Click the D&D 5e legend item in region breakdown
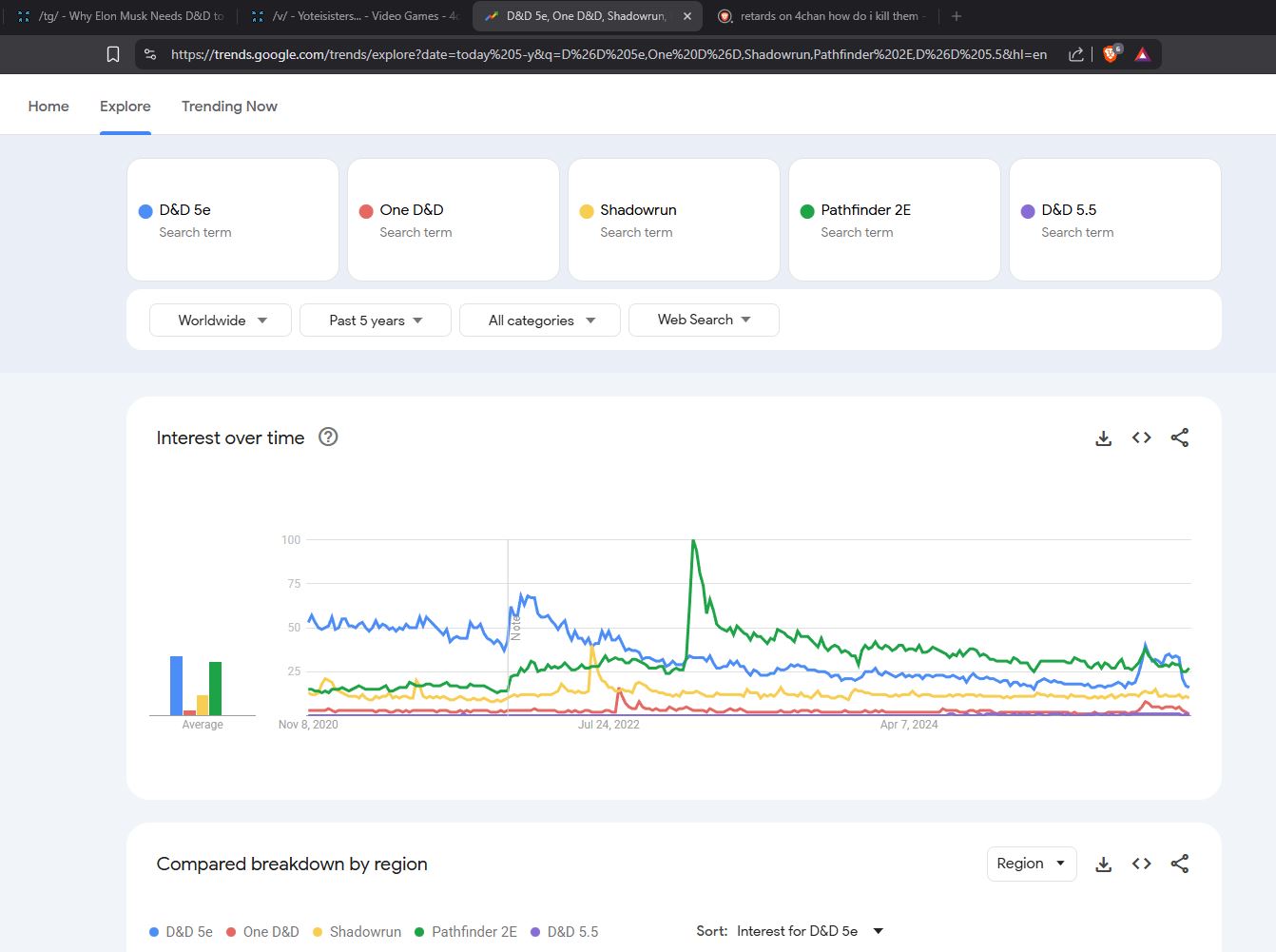Image resolution: width=1276 pixels, height=952 pixels. (x=181, y=932)
